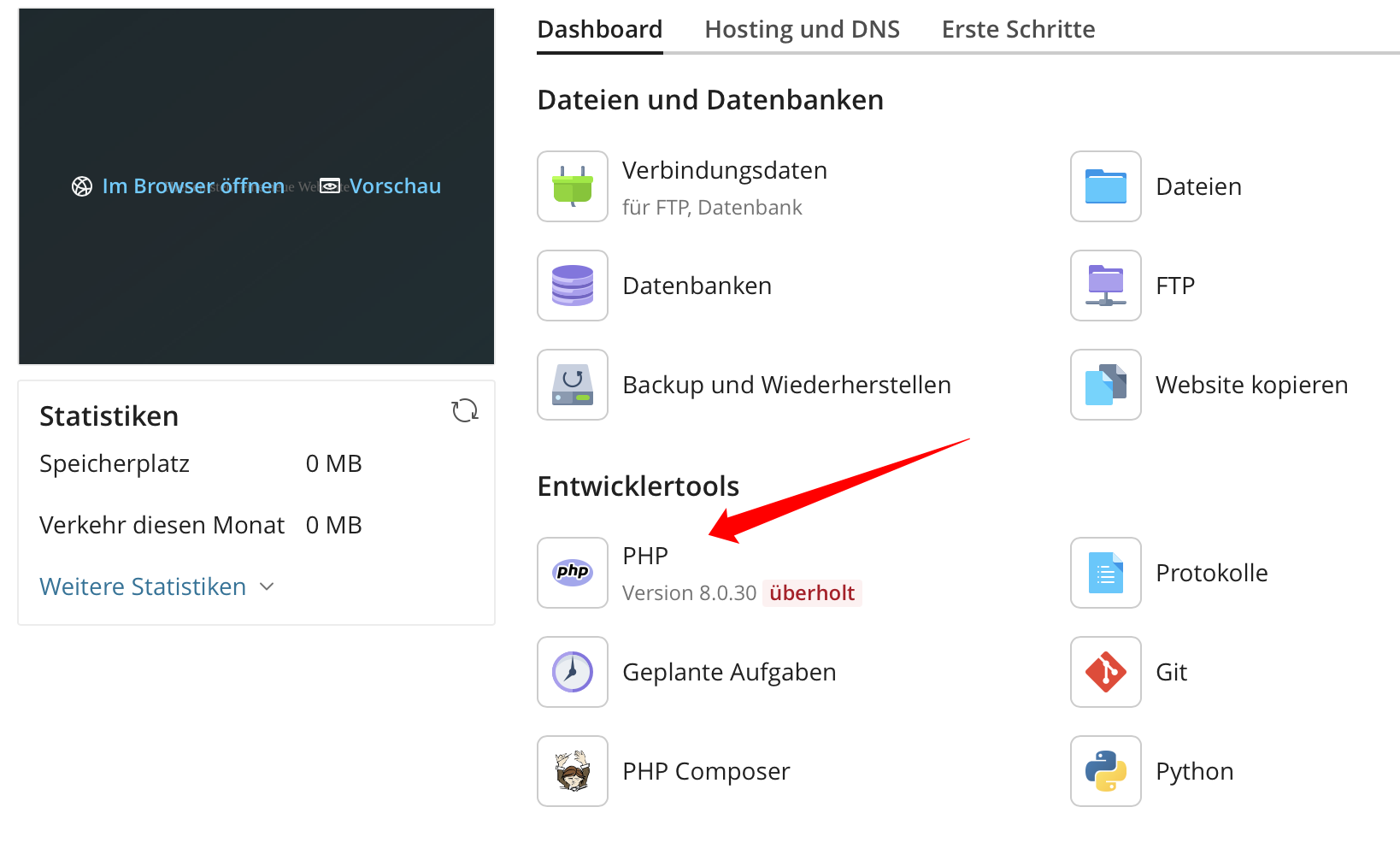This screenshot has width=1400, height=860.
Task: Open the Git icon
Action: tap(1105, 672)
